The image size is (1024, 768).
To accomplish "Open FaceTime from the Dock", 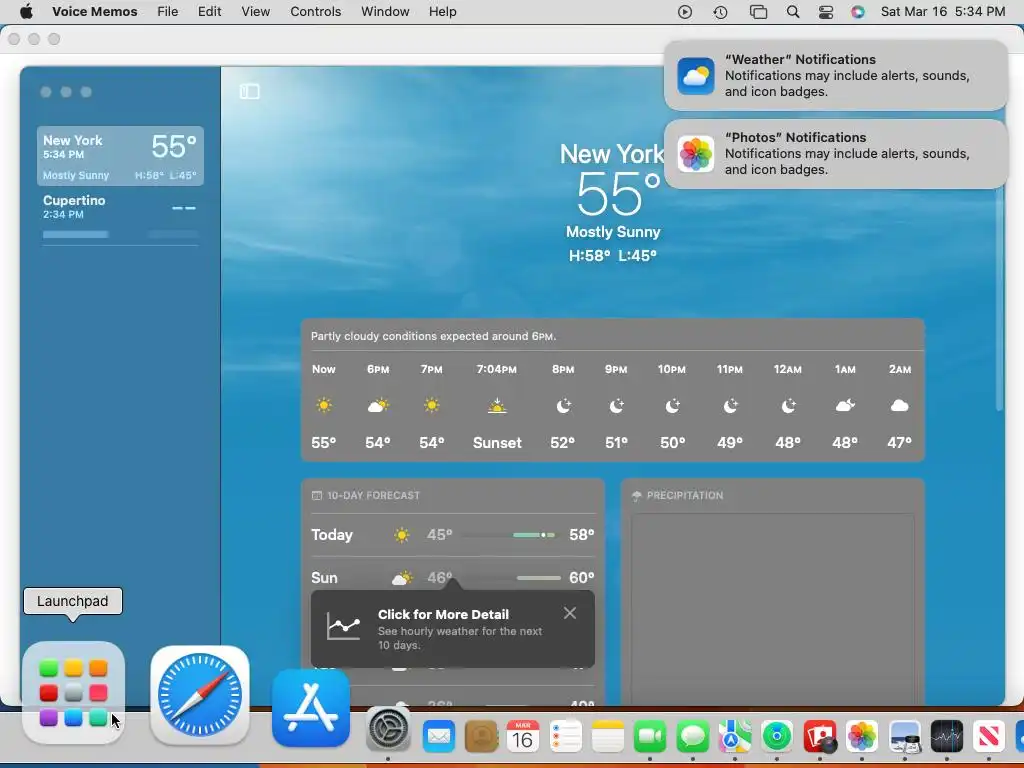I will (650, 737).
